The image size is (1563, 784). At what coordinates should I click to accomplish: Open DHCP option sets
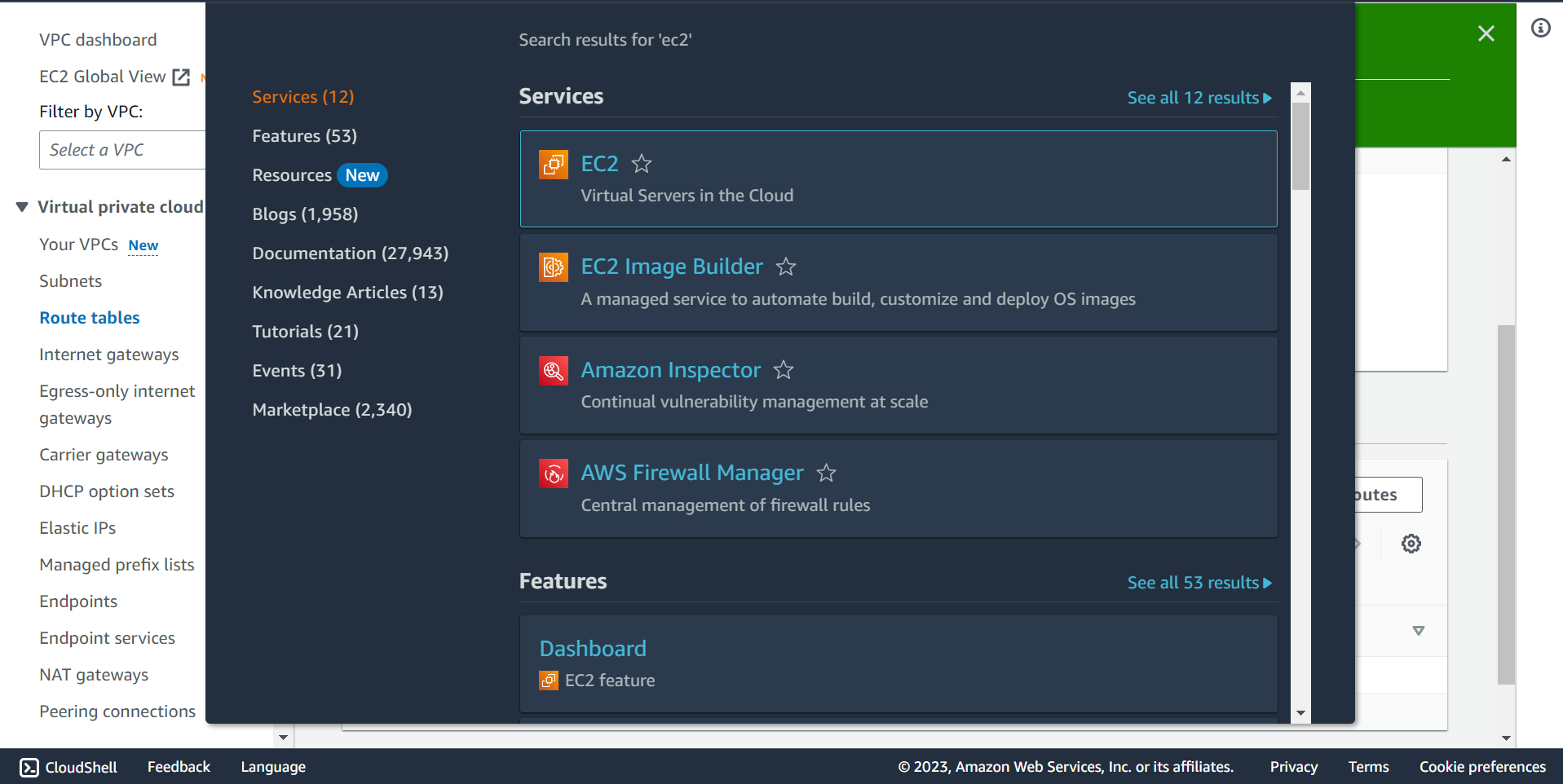pos(107,491)
